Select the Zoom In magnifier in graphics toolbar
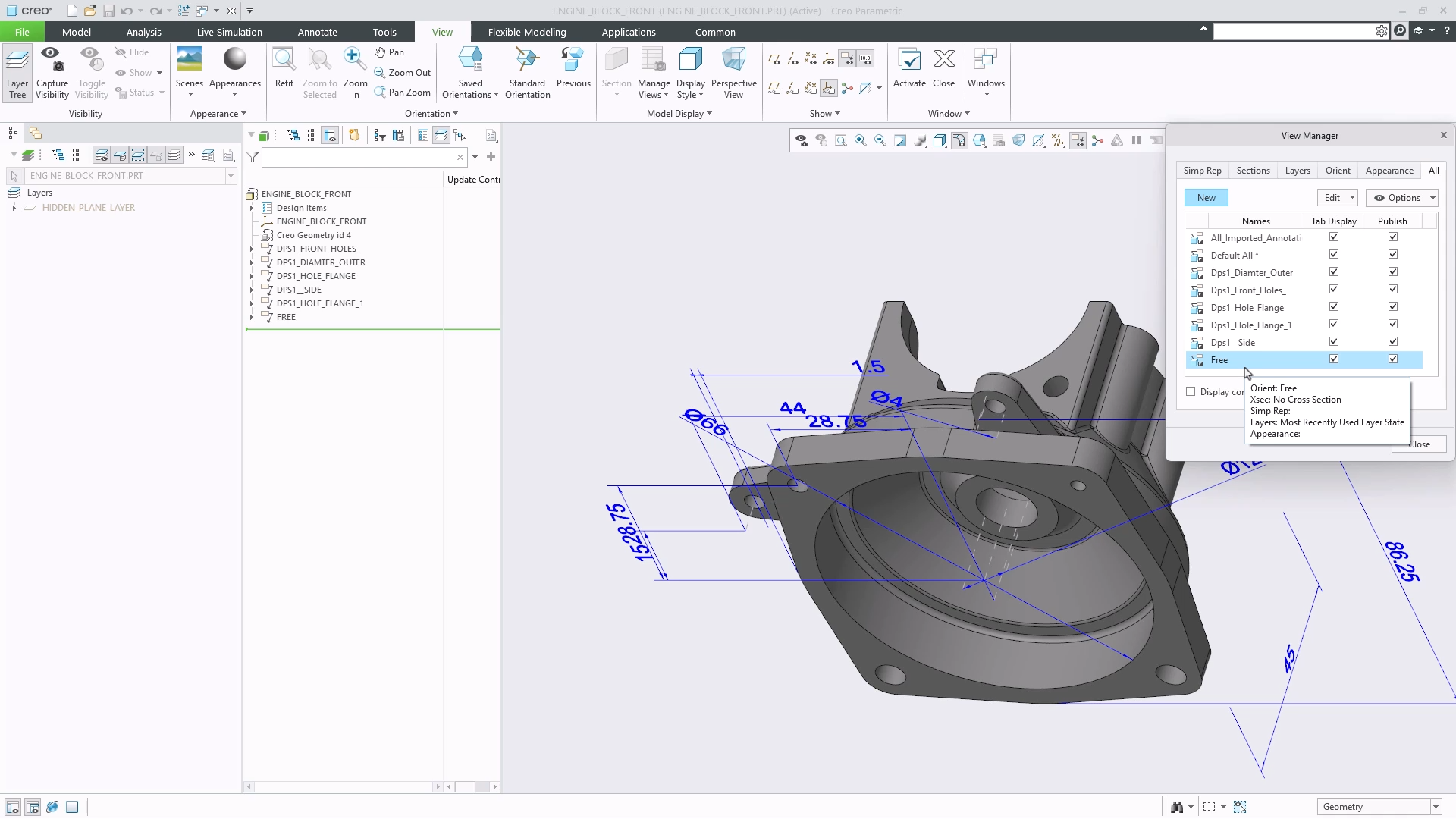This screenshot has width=1456, height=819. point(860,140)
